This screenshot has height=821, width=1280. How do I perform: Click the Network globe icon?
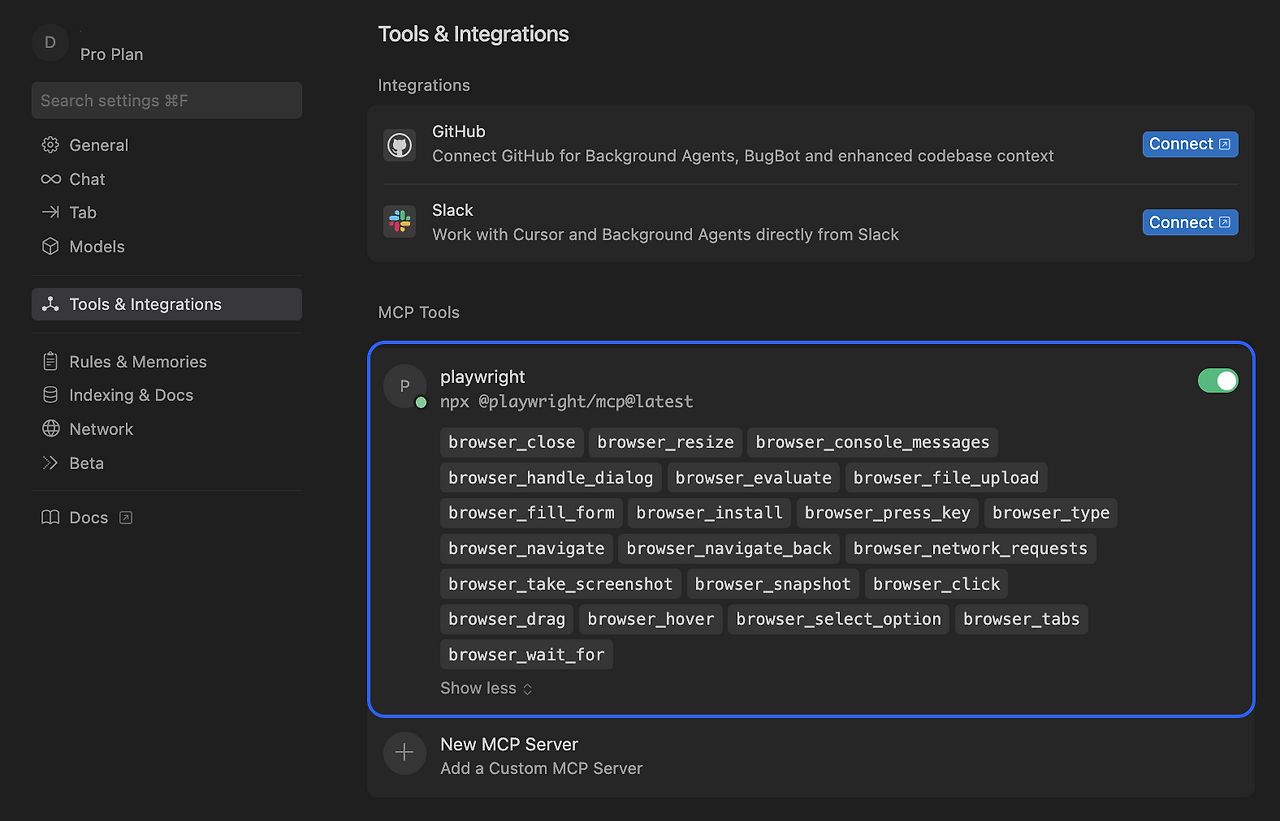point(50,429)
